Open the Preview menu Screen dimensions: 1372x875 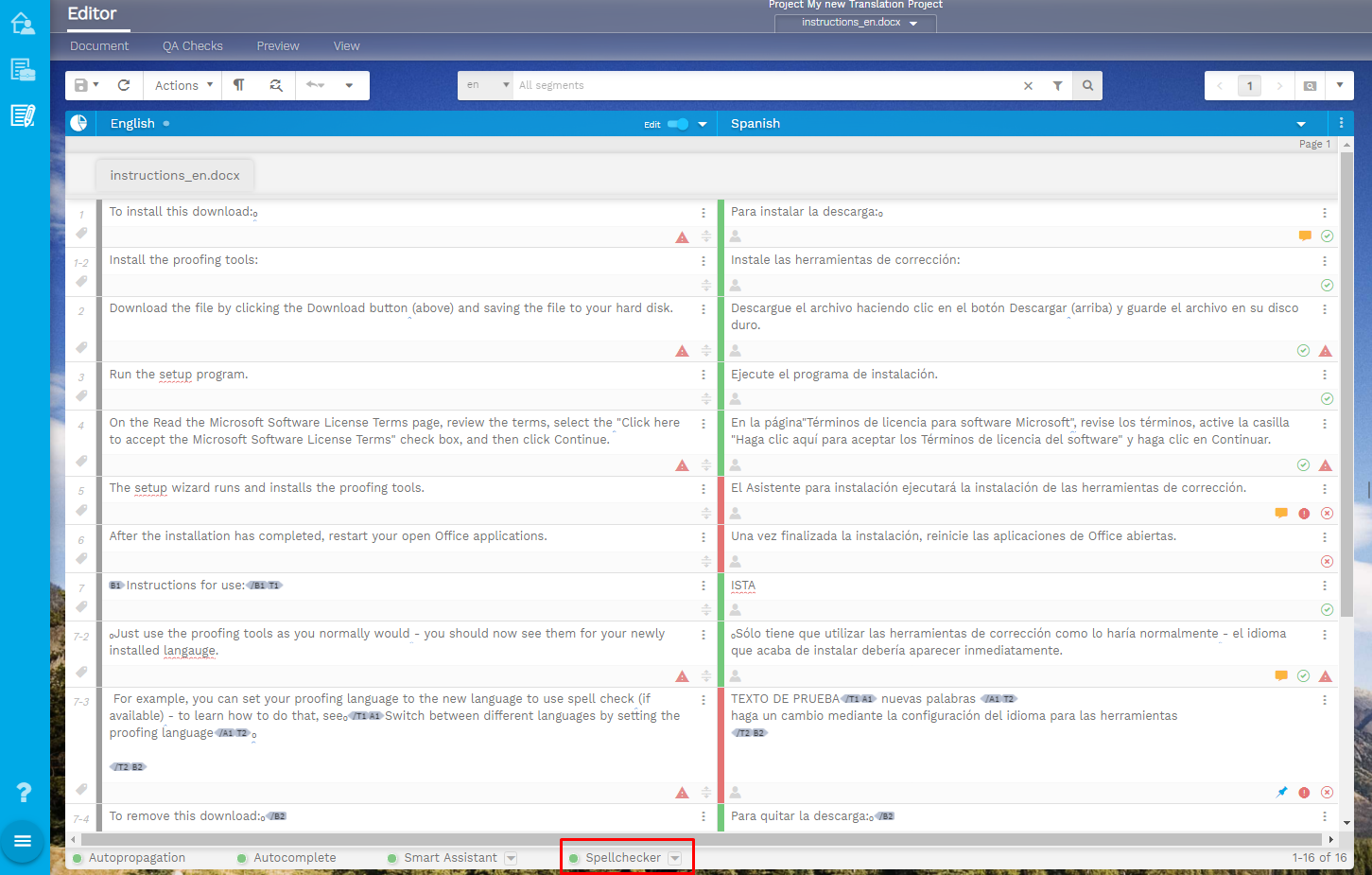pyautogui.click(x=278, y=45)
